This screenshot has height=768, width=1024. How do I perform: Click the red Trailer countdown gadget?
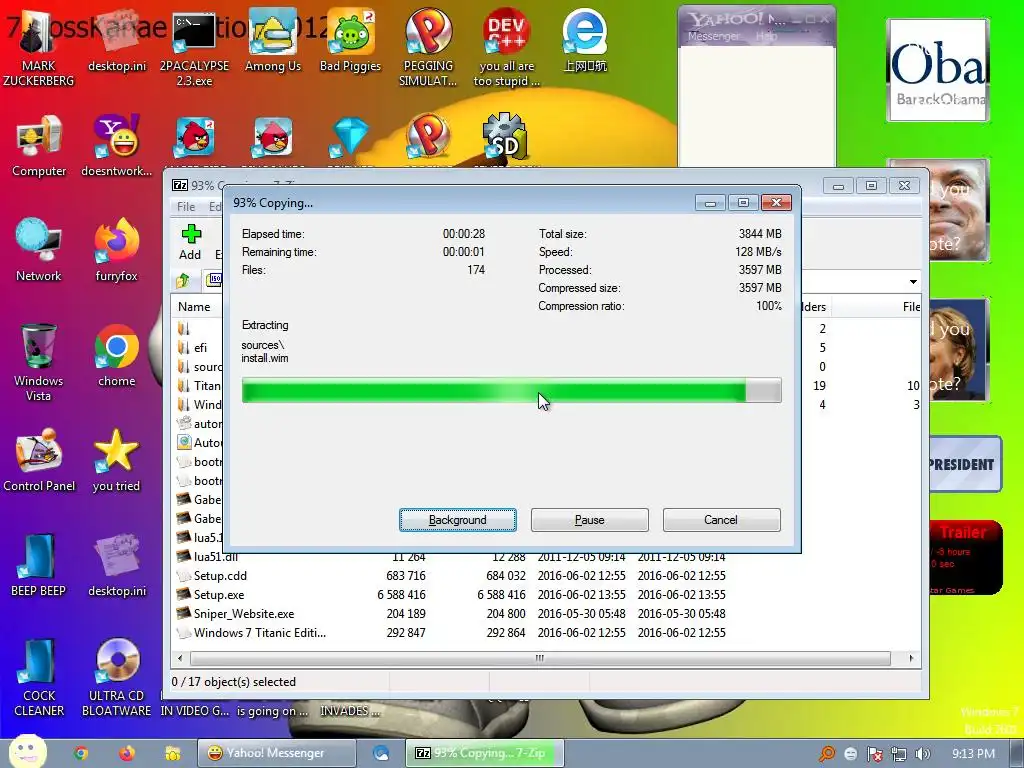[x=965, y=558]
